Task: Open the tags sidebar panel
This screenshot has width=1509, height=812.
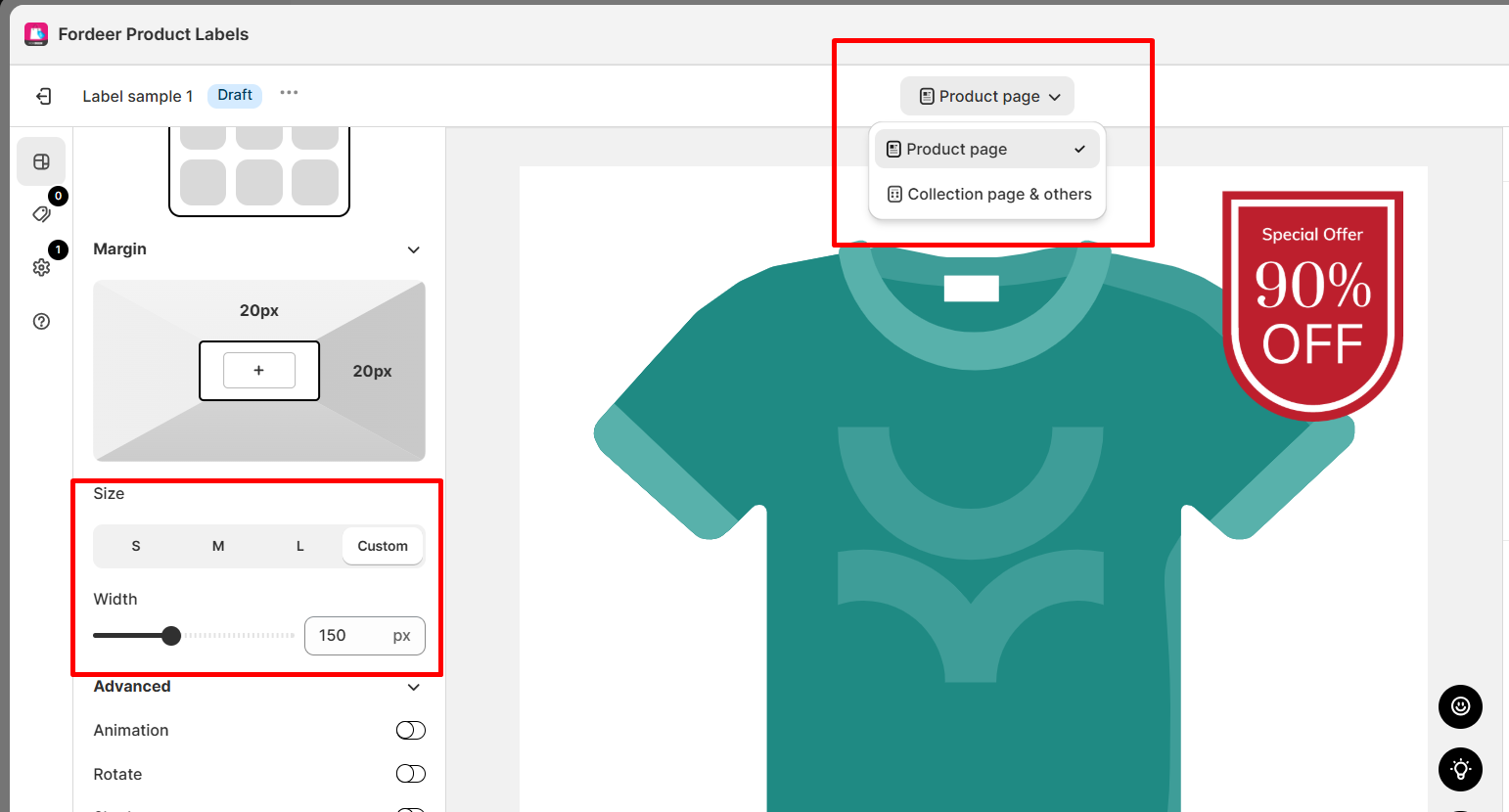Action: [41, 214]
